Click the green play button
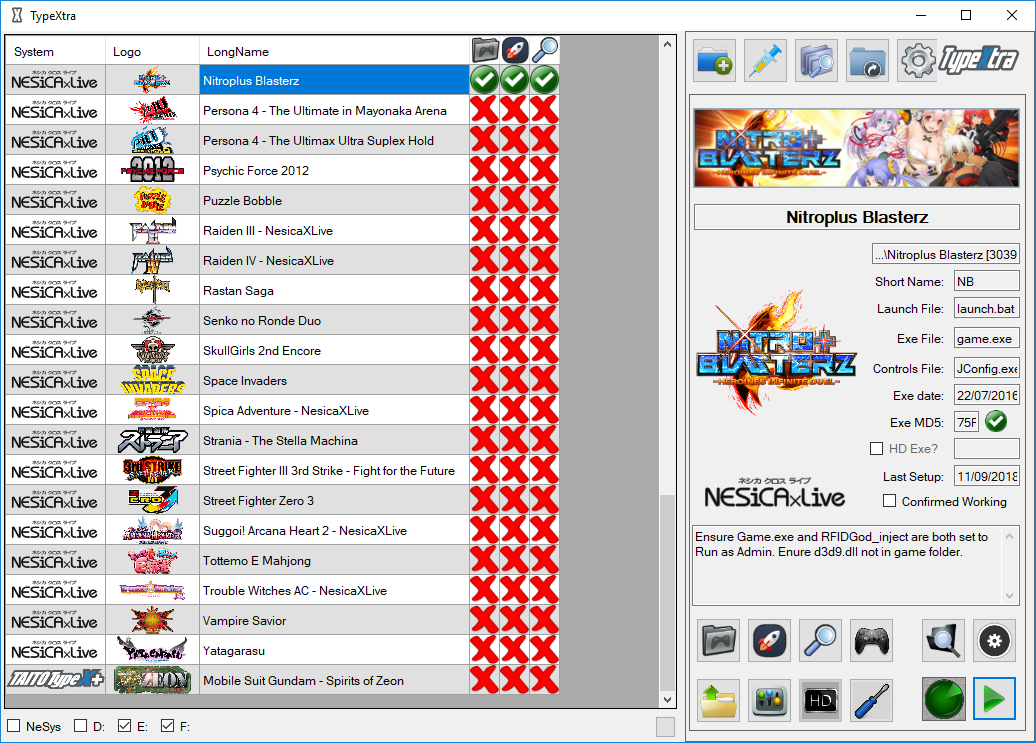Viewport: 1036px width, 743px height. click(994, 699)
